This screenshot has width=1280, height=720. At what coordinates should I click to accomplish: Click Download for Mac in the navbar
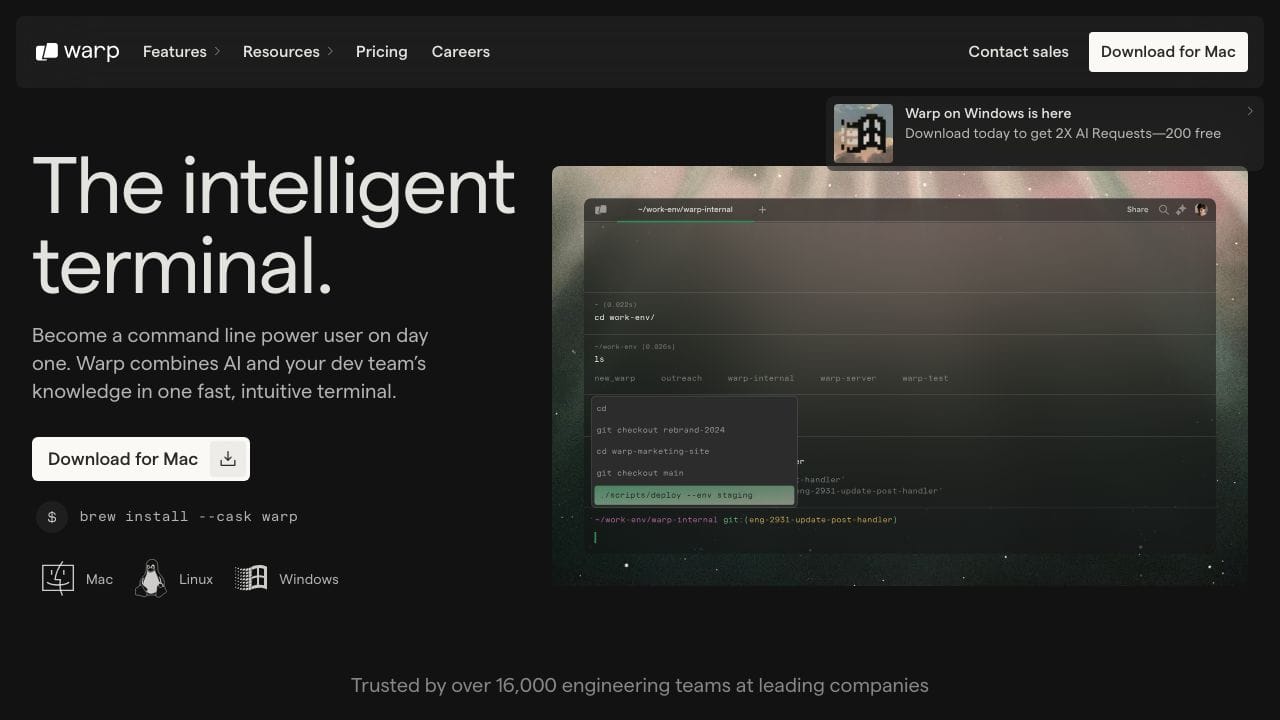point(1168,52)
